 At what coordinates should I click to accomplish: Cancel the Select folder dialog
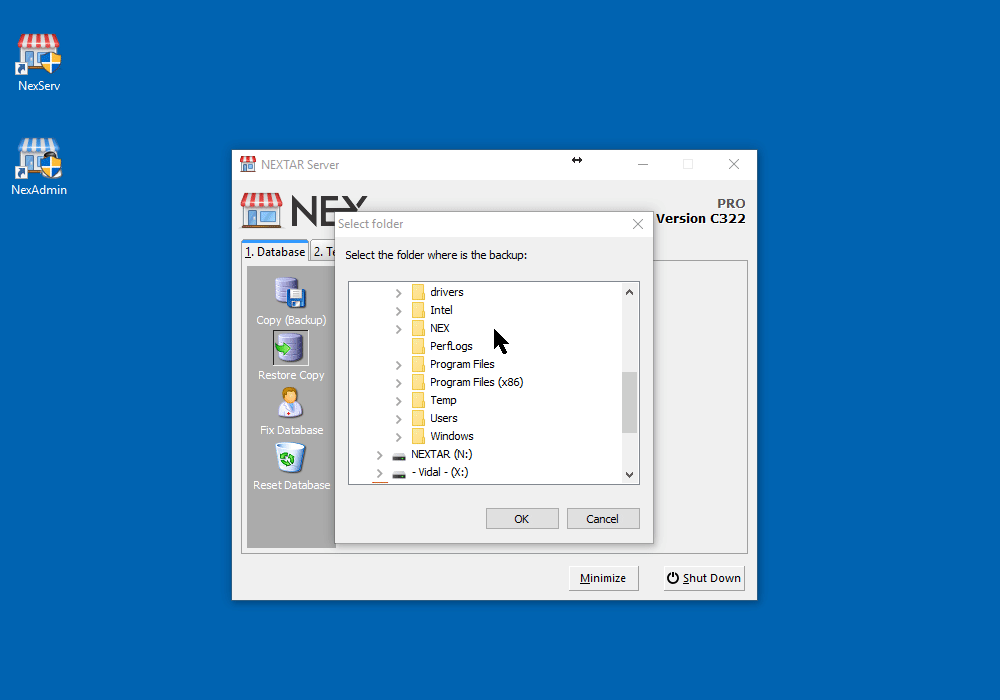(602, 518)
